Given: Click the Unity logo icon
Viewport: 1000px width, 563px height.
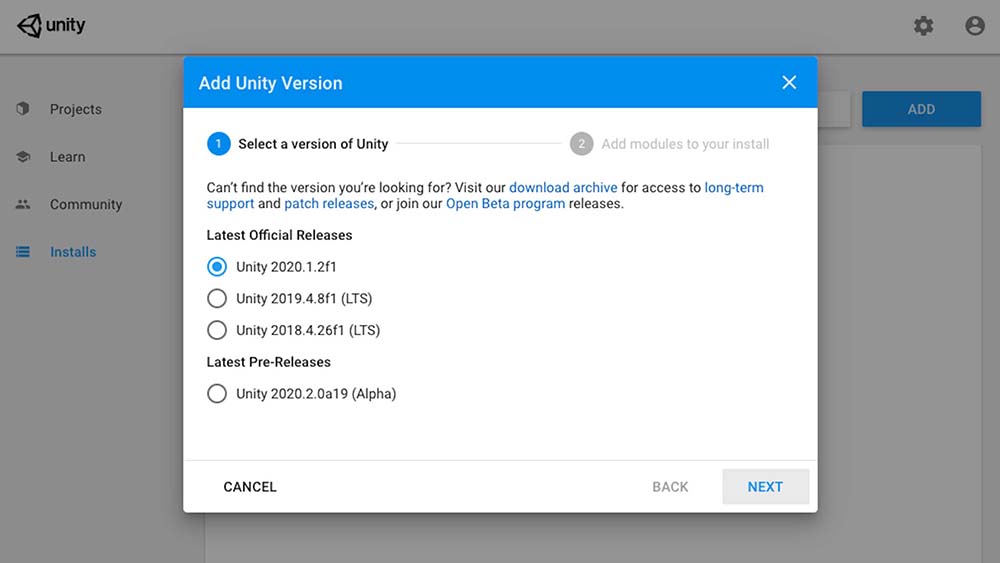Looking at the screenshot, I should pyautogui.click(x=30, y=26).
